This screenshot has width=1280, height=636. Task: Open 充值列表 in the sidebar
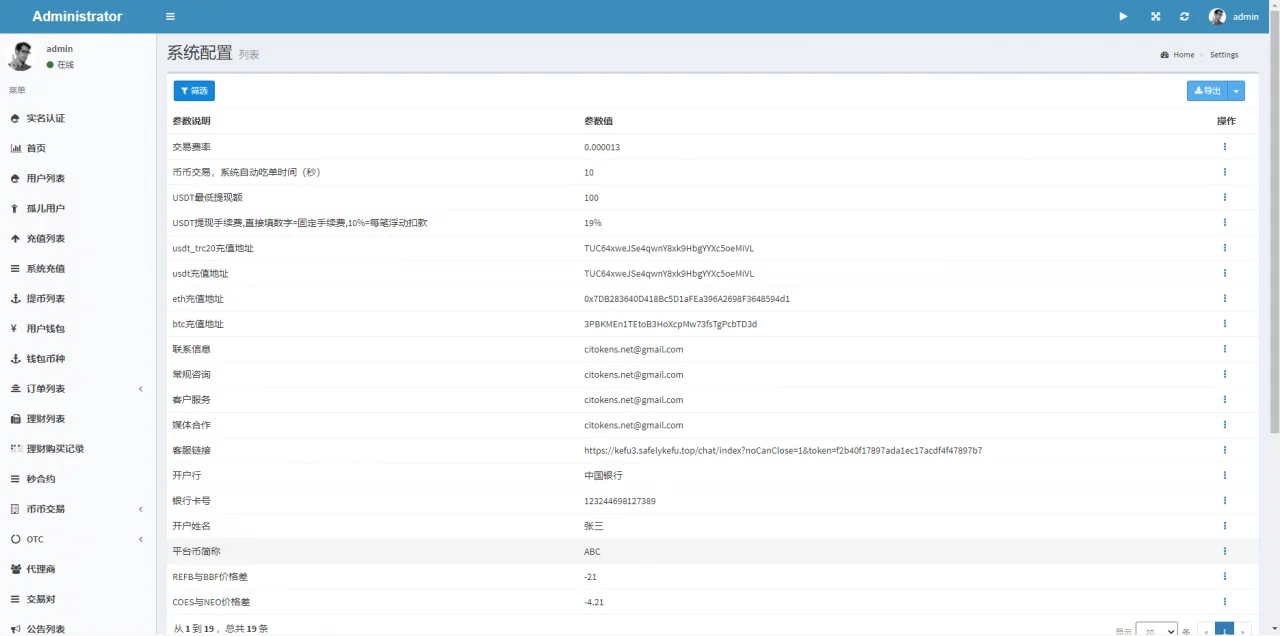45,239
